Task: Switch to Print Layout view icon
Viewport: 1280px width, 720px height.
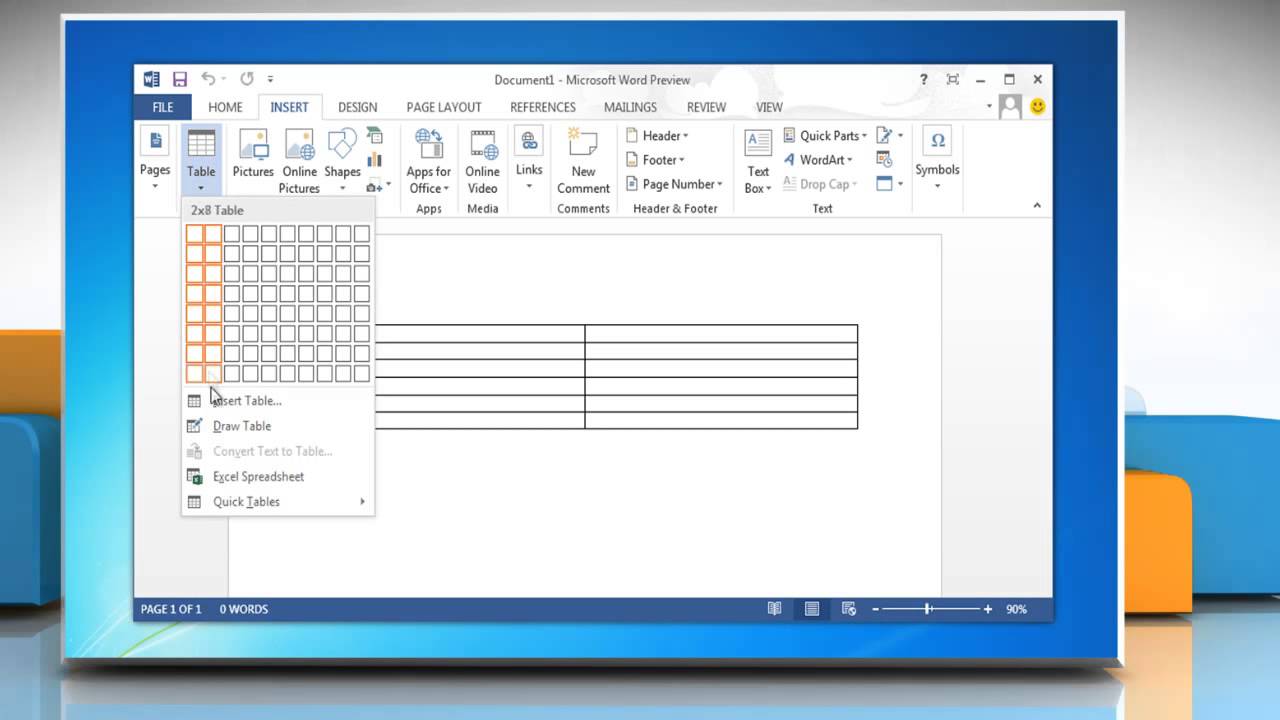Action: (x=812, y=609)
